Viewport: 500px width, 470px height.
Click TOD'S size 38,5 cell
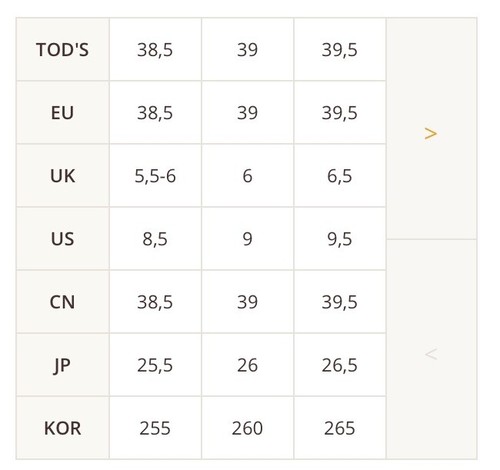(155, 49)
